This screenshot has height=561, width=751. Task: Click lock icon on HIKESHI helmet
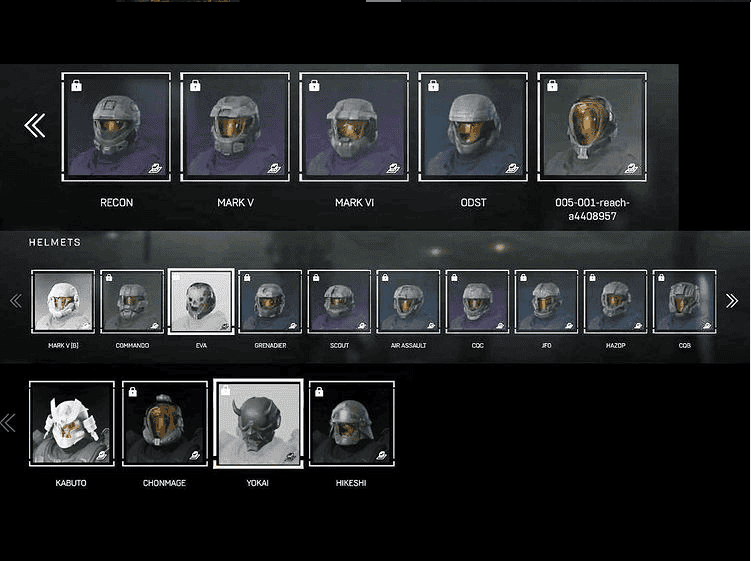coord(319,392)
